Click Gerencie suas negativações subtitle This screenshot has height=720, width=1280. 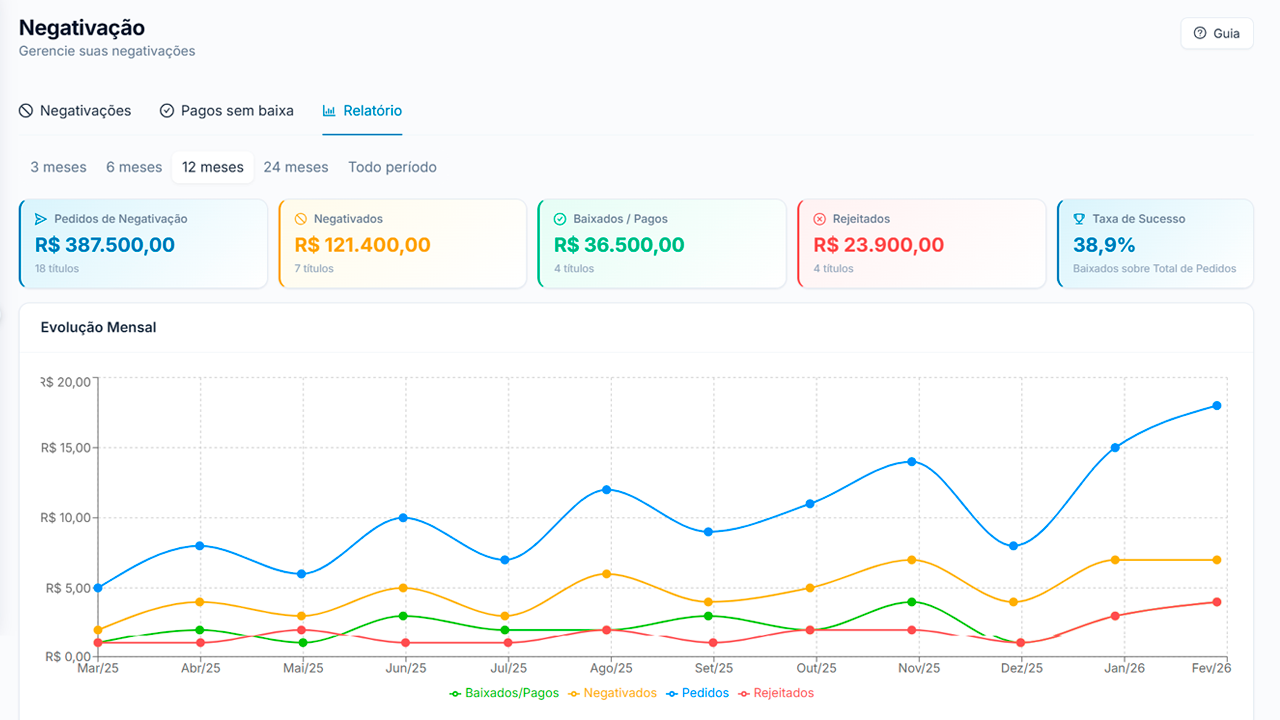point(107,51)
